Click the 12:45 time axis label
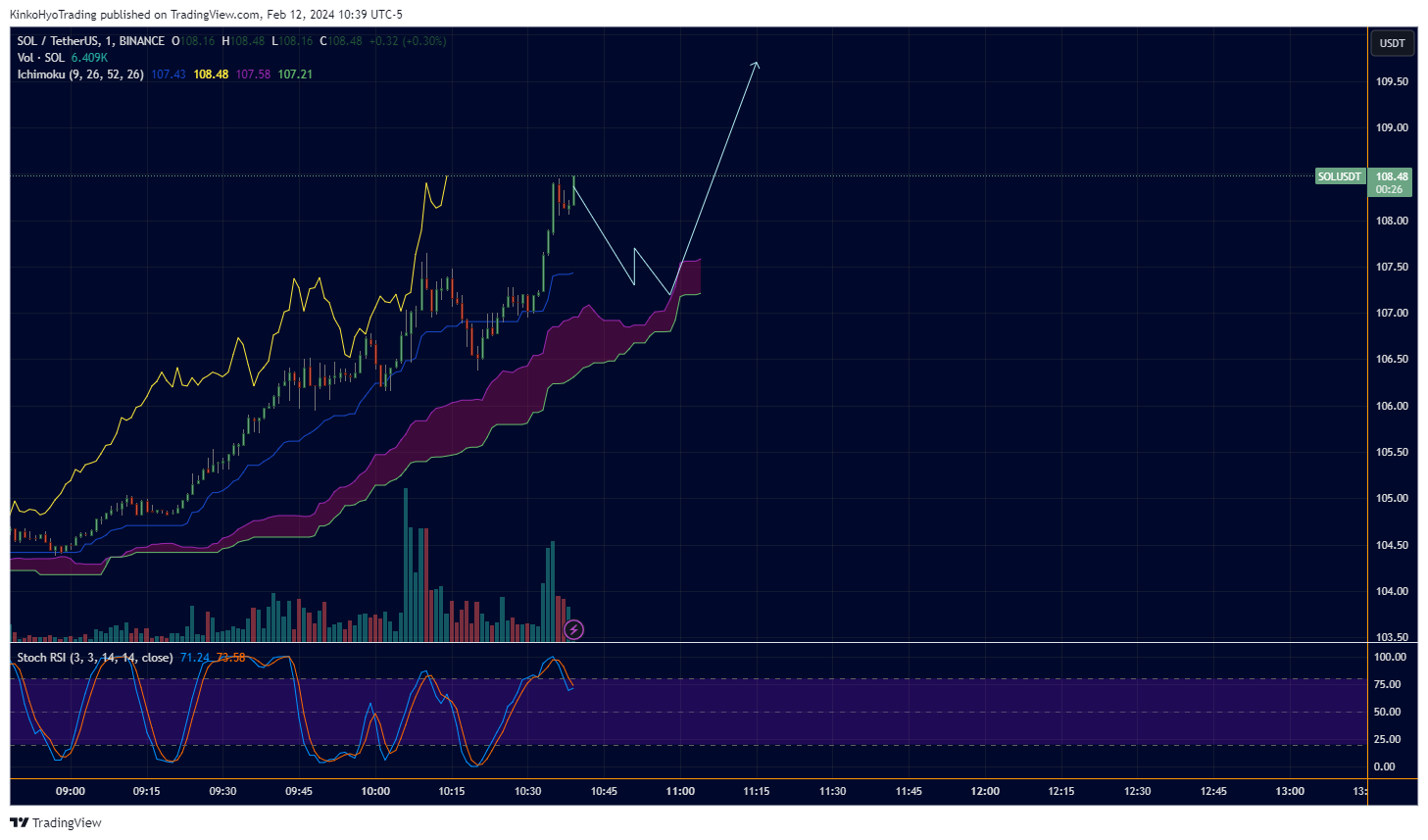This screenshot has height=840, width=1428. click(x=1213, y=791)
